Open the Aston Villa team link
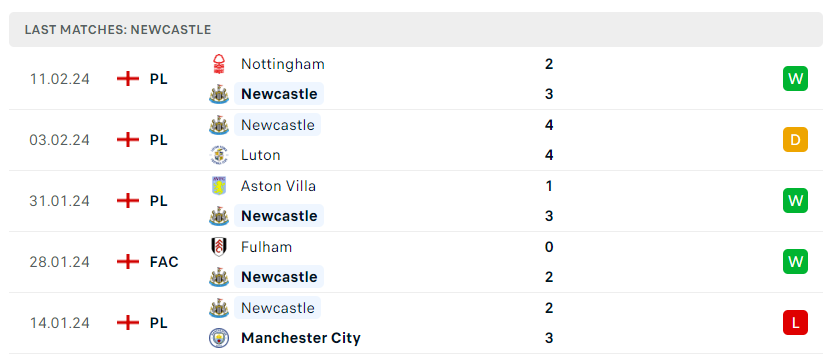 [278, 186]
